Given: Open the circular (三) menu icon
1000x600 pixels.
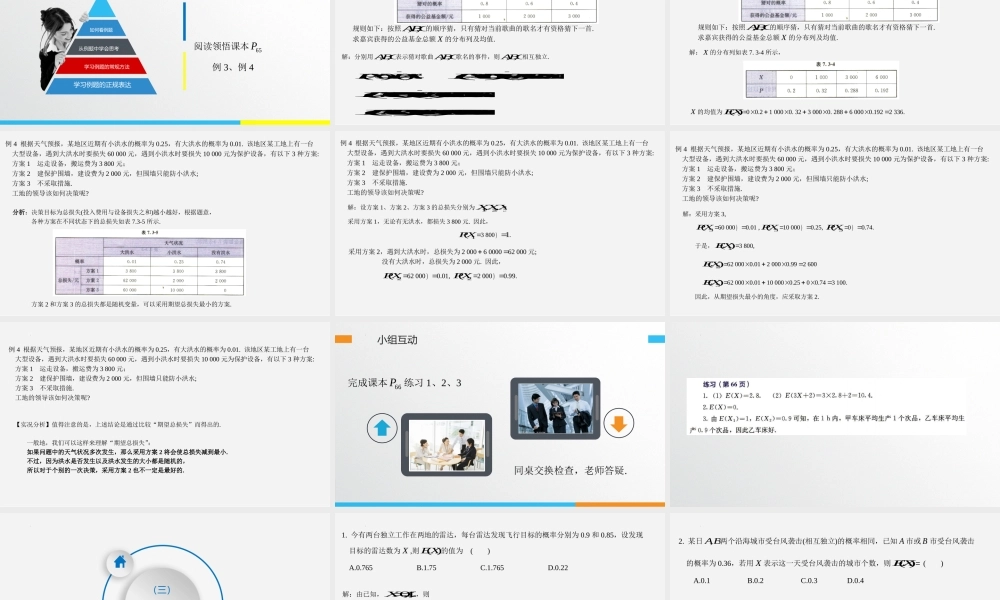Looking at the screenshot, I should (x=160, y=589).
